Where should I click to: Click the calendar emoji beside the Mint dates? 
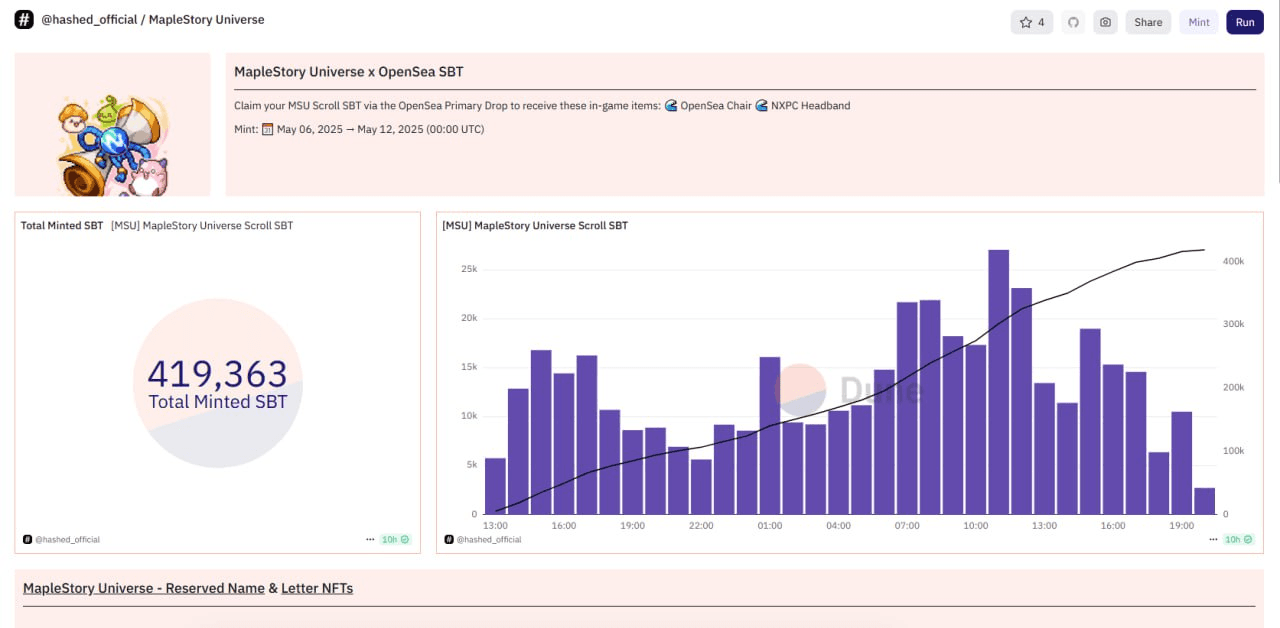(267, 129)
